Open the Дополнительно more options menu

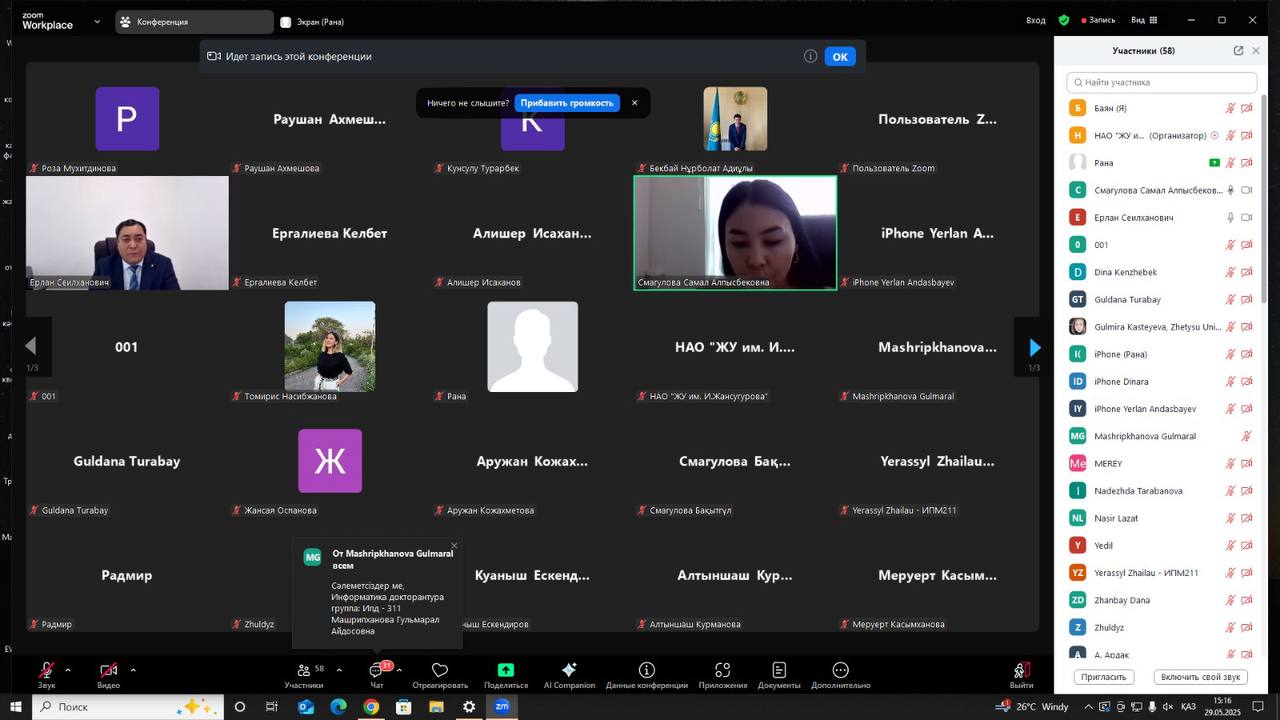(840, 675)
